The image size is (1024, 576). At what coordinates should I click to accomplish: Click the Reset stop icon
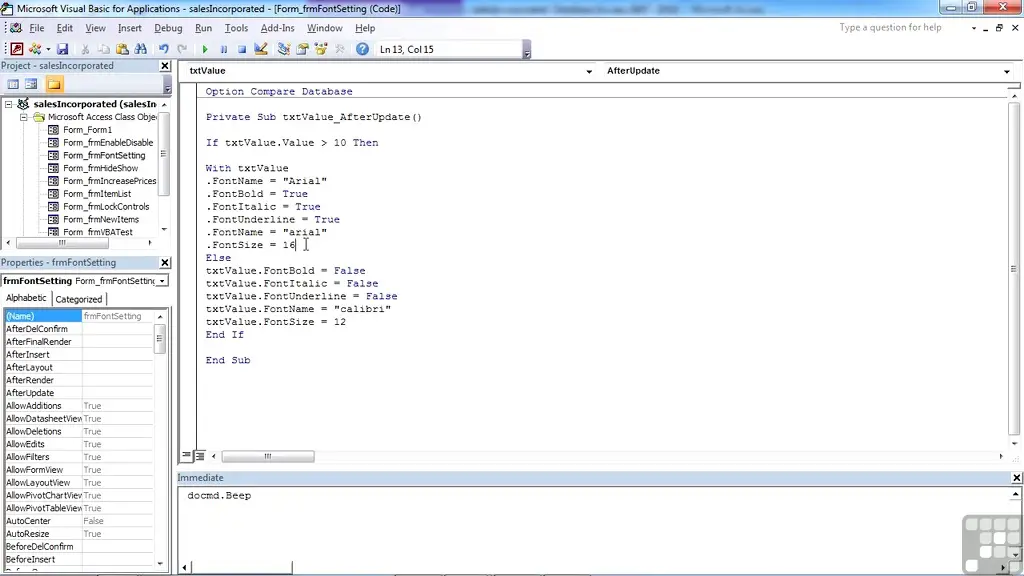pyautogui.click(x=242, y=49)
